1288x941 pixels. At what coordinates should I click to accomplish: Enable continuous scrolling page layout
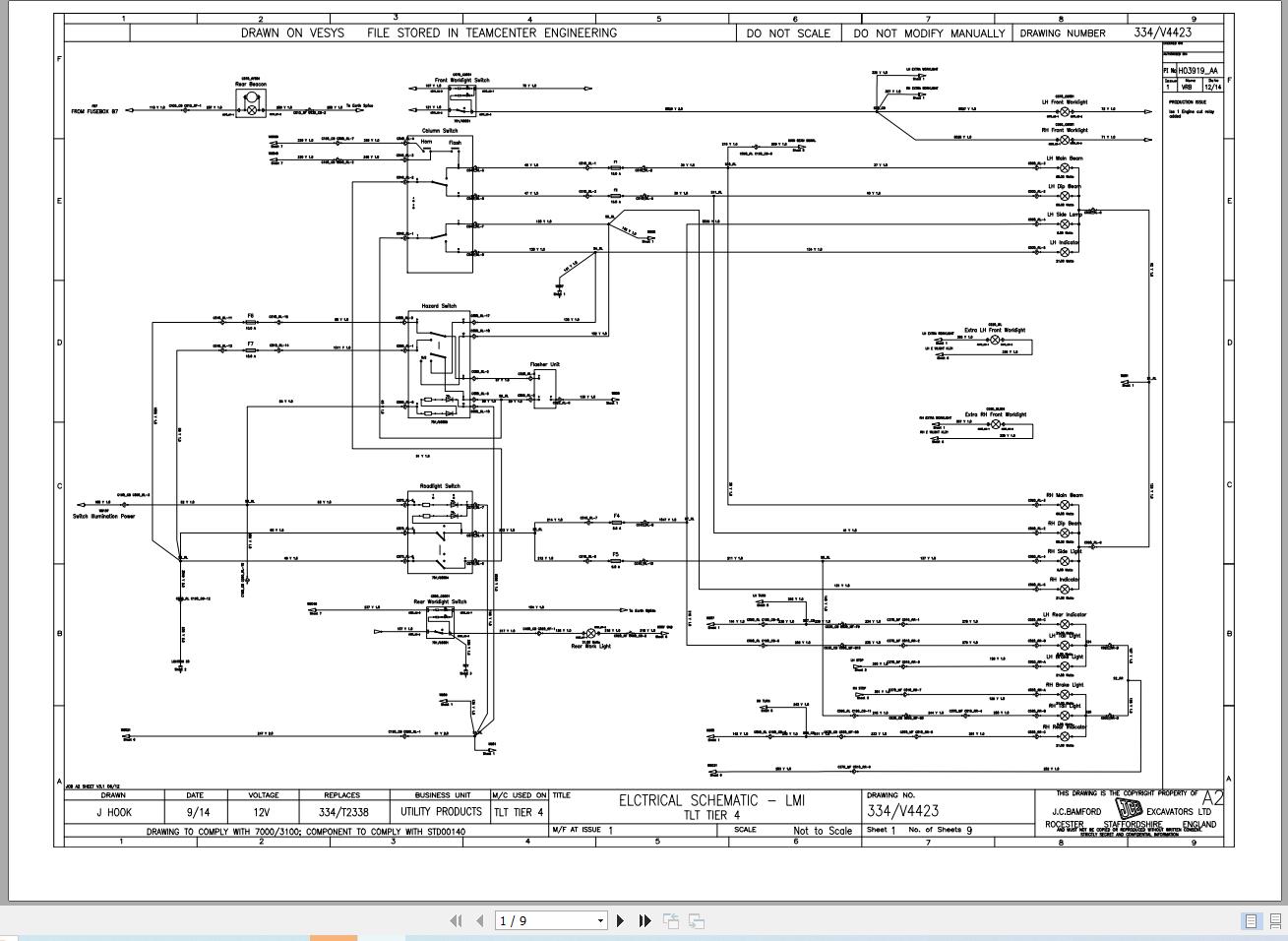[x=1274, y=920]
